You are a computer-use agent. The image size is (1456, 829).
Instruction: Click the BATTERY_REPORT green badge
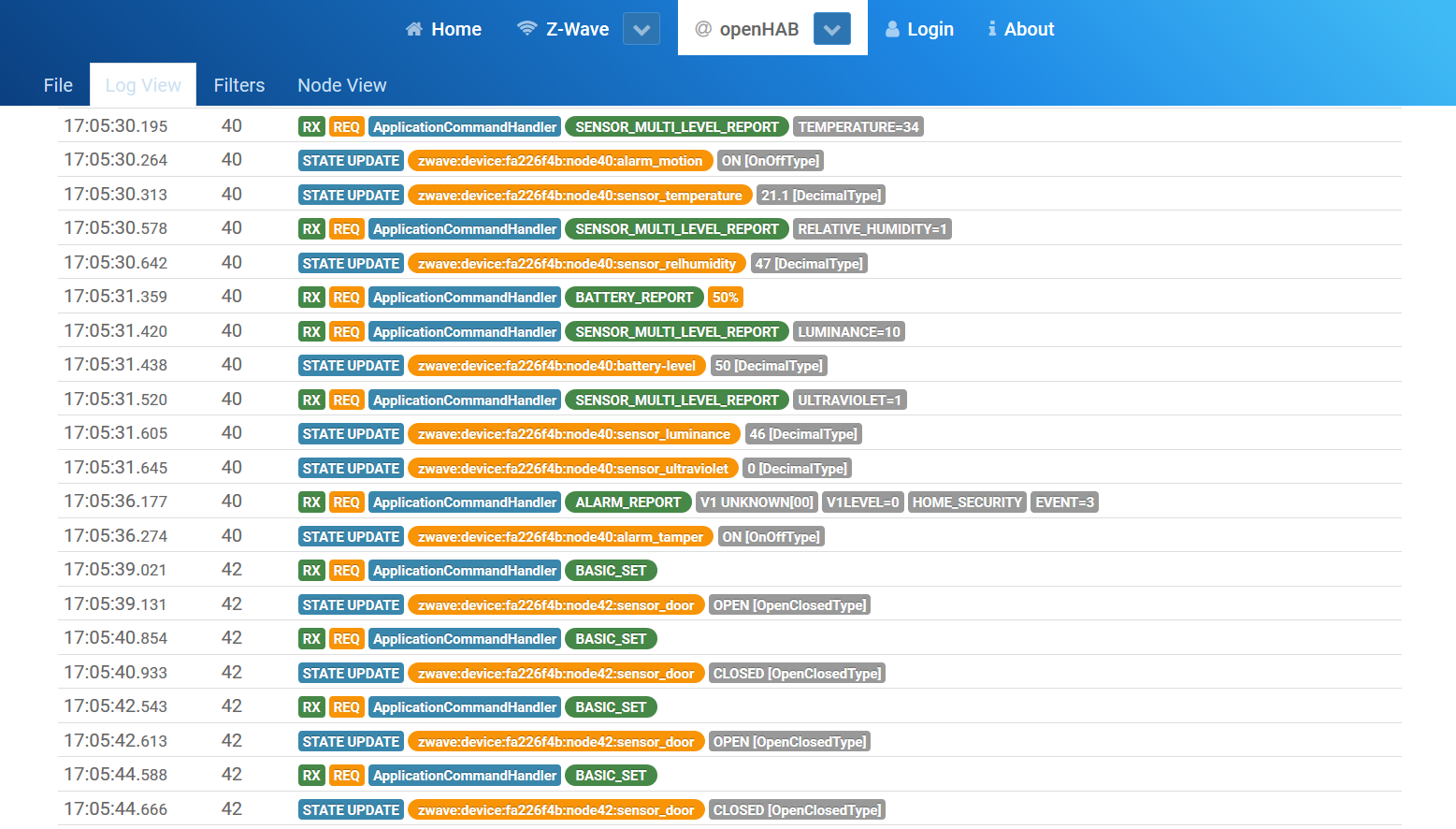(x=634, y=298)
